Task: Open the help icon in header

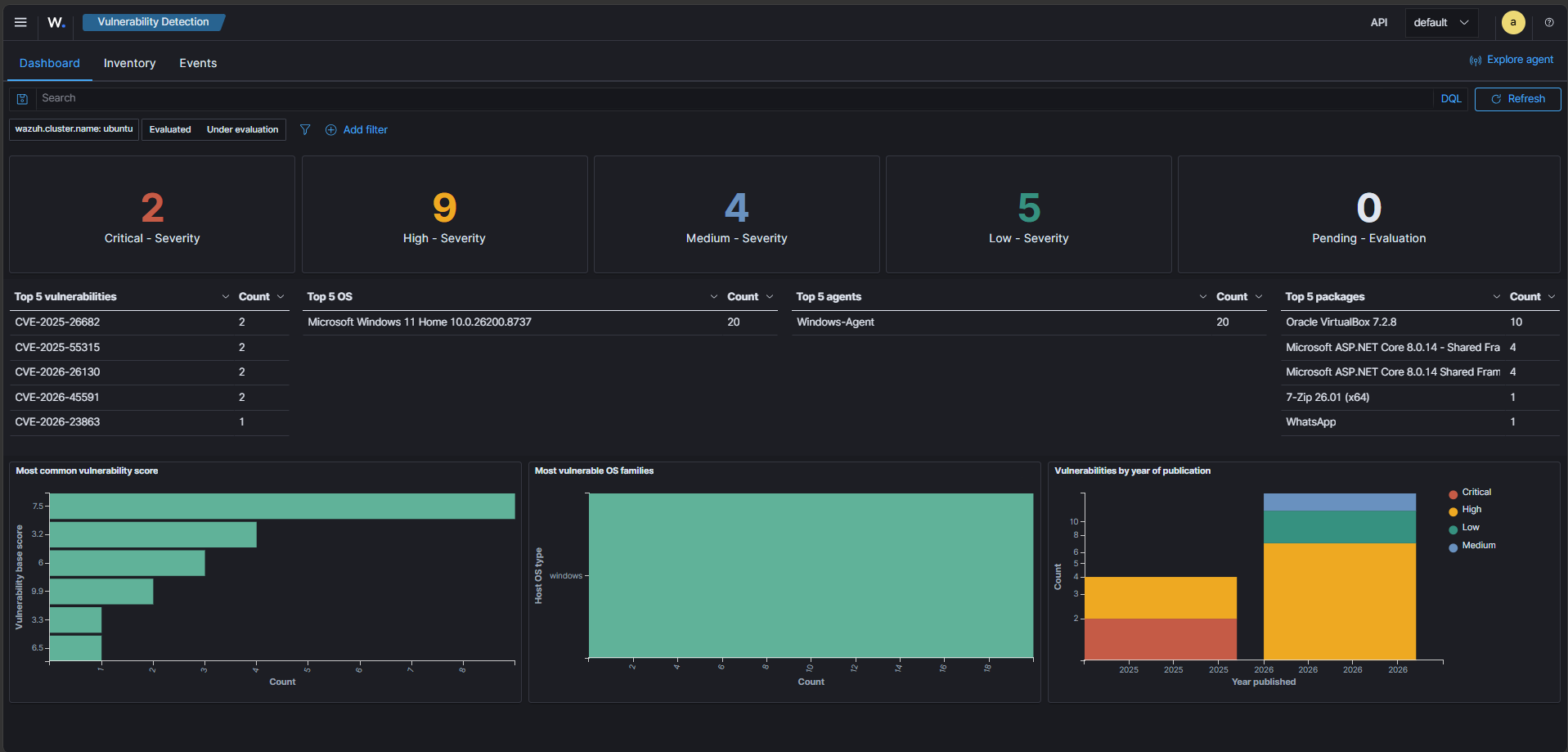Action: point(1549,22)
